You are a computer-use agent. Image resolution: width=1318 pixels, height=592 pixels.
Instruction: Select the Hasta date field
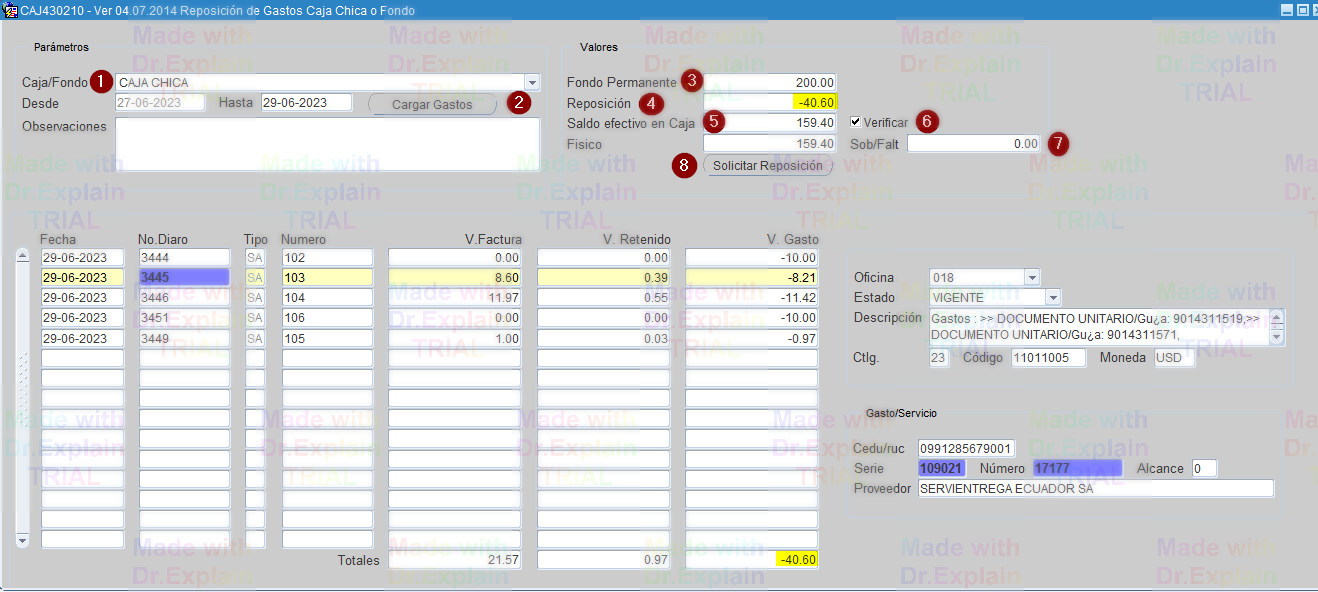click(x=306, y=102)
